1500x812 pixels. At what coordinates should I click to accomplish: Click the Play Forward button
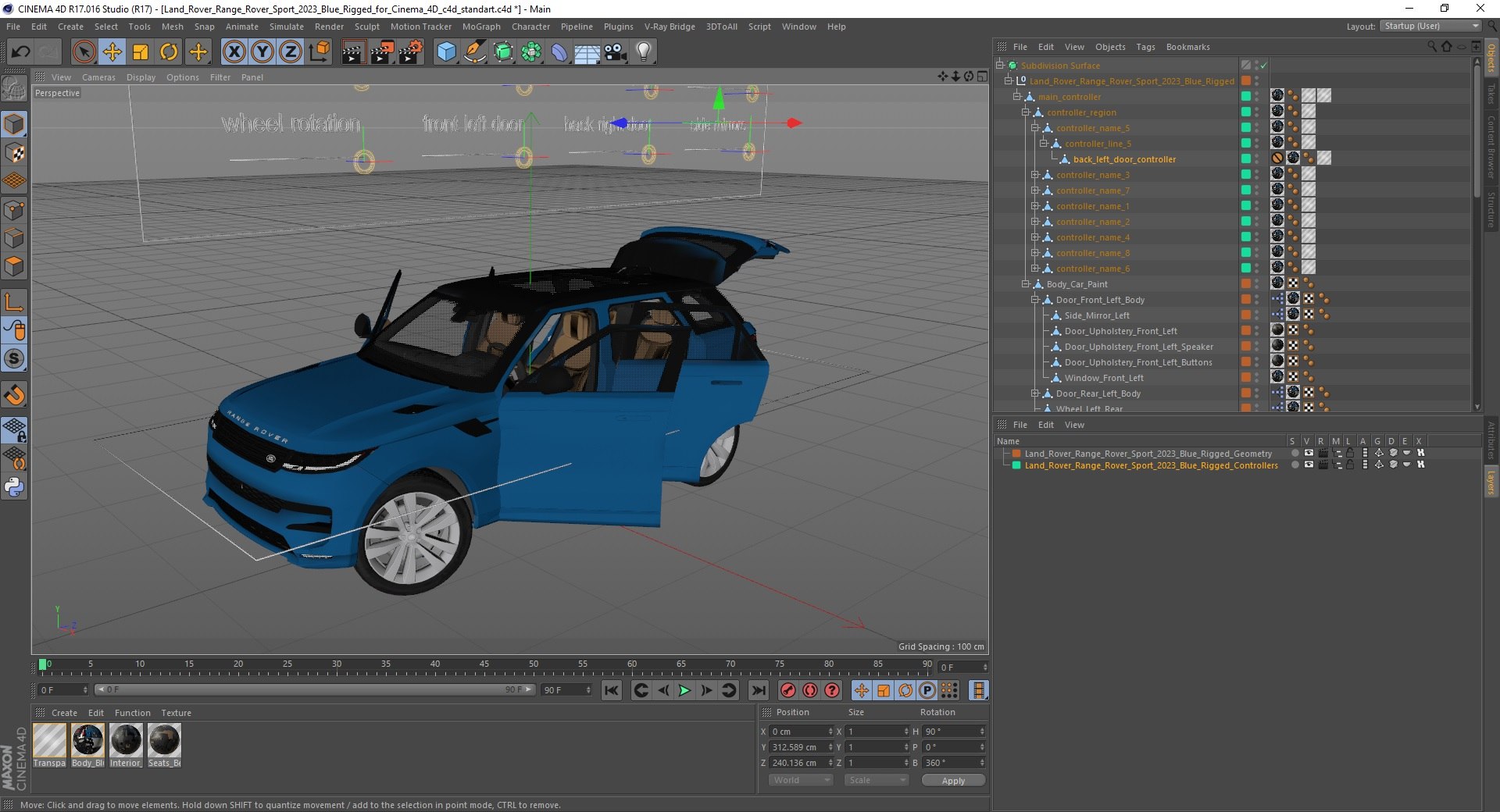coord(684,690)
